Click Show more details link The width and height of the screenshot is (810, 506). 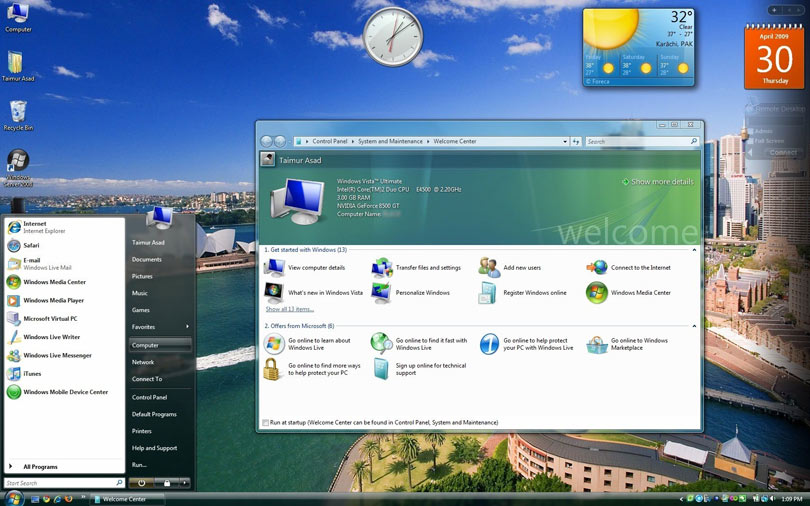(x=661, y=182)
